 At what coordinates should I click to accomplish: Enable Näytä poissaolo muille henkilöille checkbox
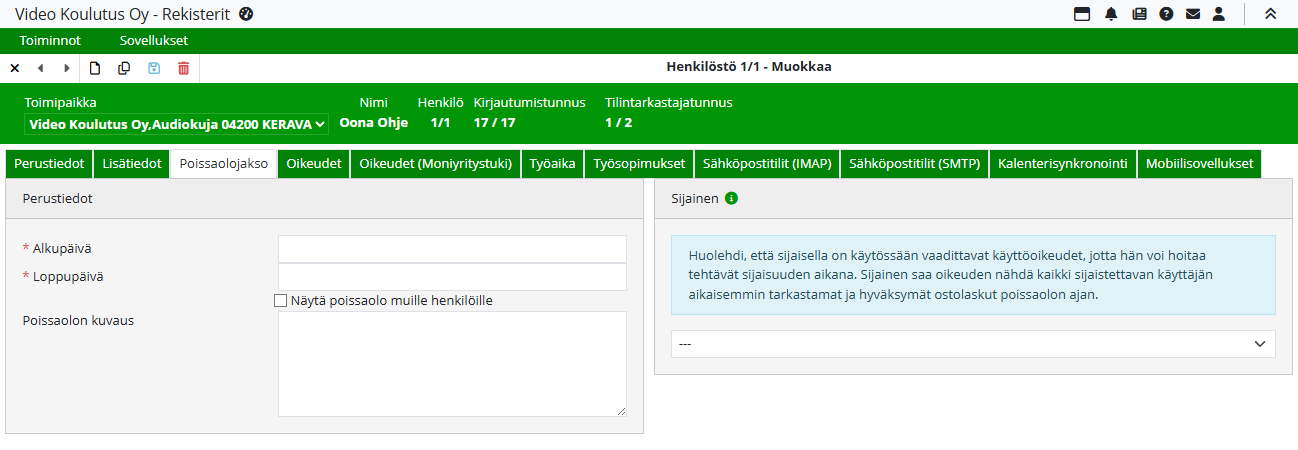coord(281,300)
